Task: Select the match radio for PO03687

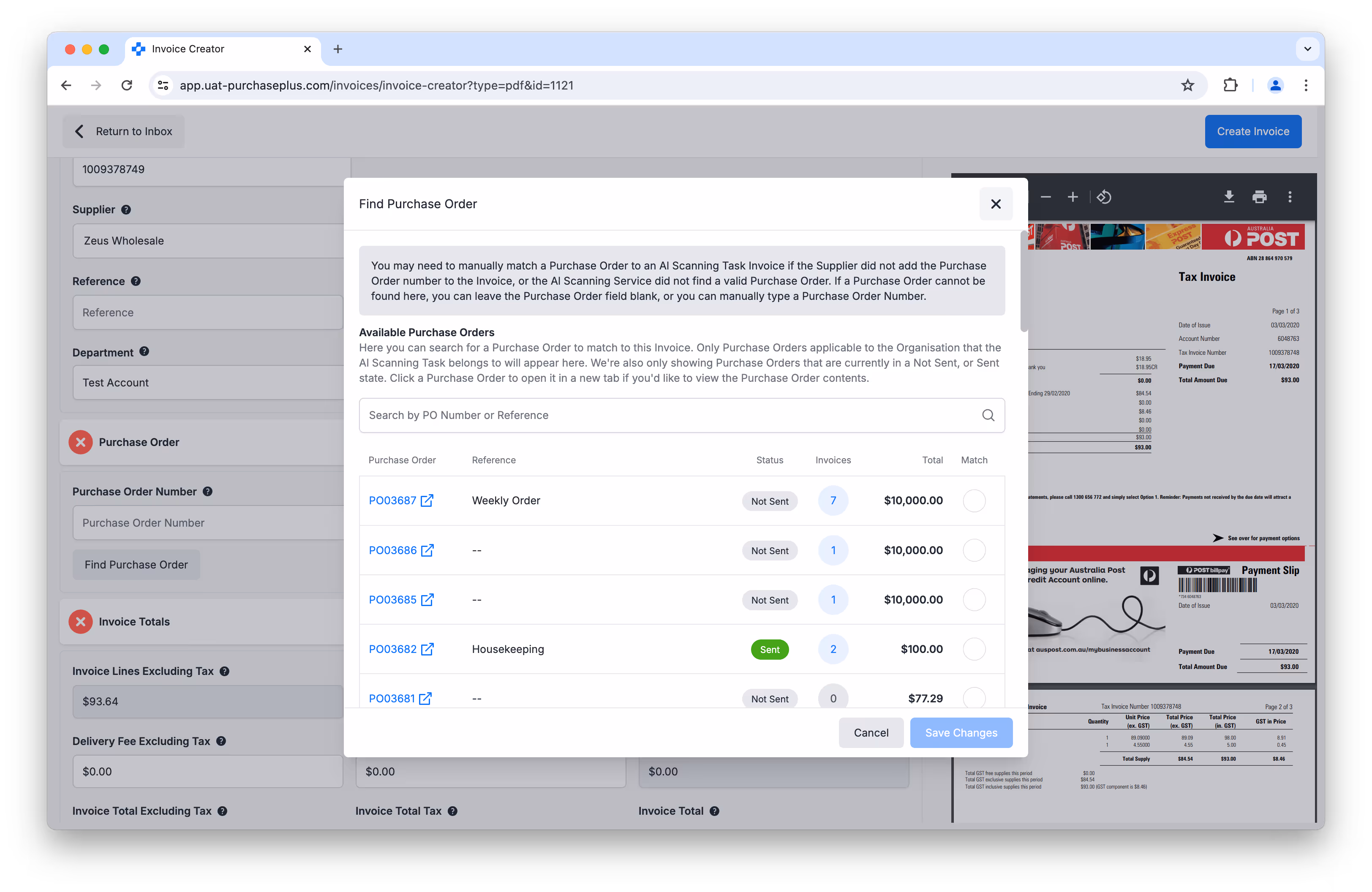Action: point(974,500)
